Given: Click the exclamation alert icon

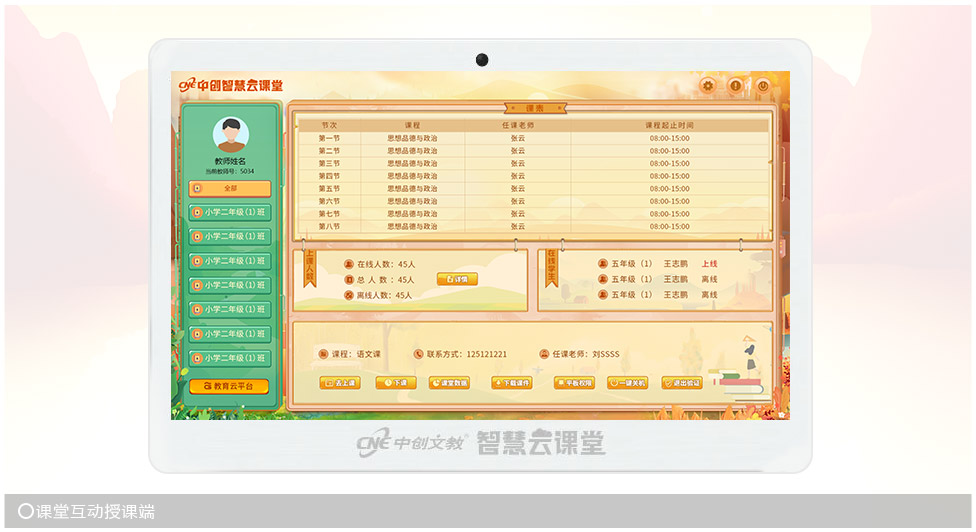Looking at the screenshot, I should pos(735,86).
